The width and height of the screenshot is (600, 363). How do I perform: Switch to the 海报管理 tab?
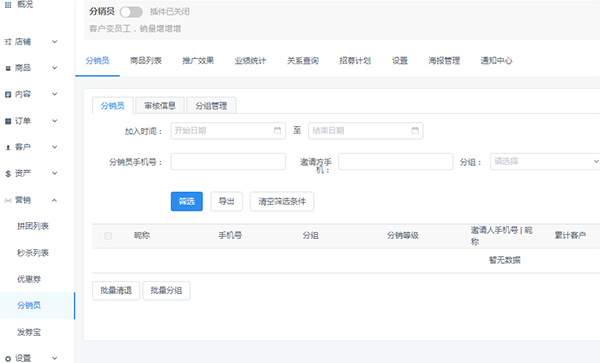[x=444, y=60]
